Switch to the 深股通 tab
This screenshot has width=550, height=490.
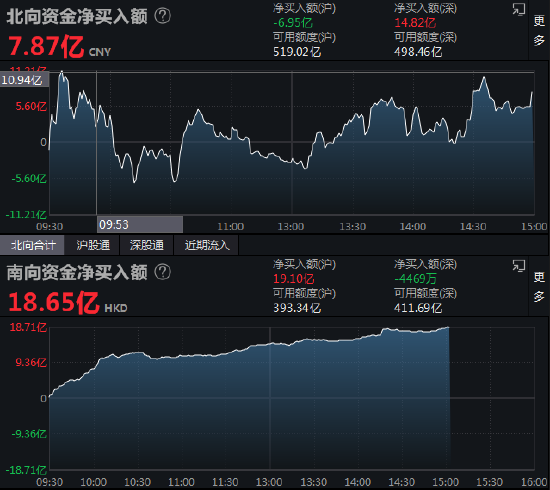click(x=147, y=245)
